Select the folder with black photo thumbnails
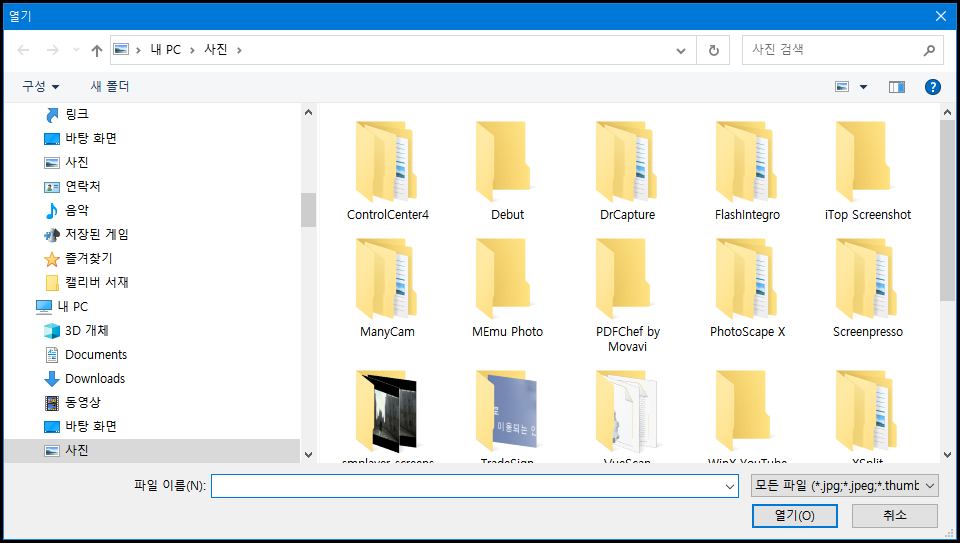The width and height of the screenshot is (960, 543). [387, 410]
